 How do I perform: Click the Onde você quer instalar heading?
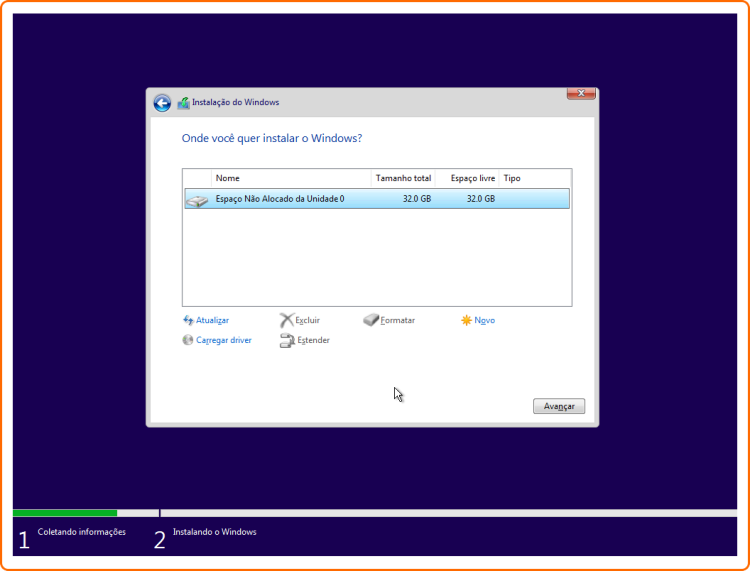pyautogui.click(x=272, y=138)
